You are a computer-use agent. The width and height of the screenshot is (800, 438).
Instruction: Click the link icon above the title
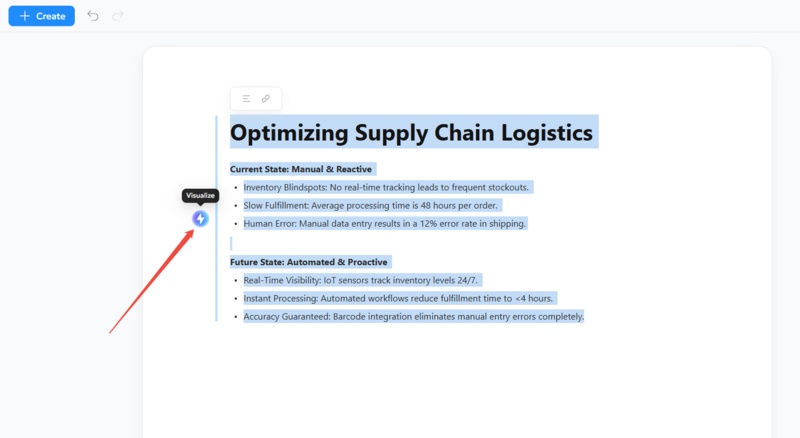[x=266, y=98]
